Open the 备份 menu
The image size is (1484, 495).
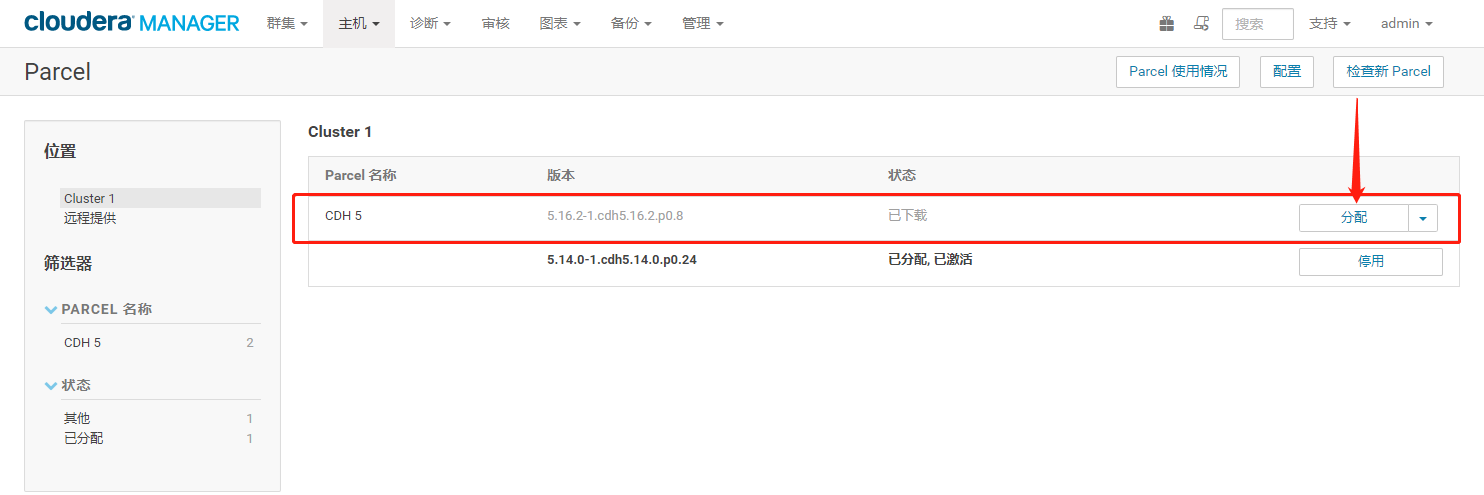tap(631, 23)
